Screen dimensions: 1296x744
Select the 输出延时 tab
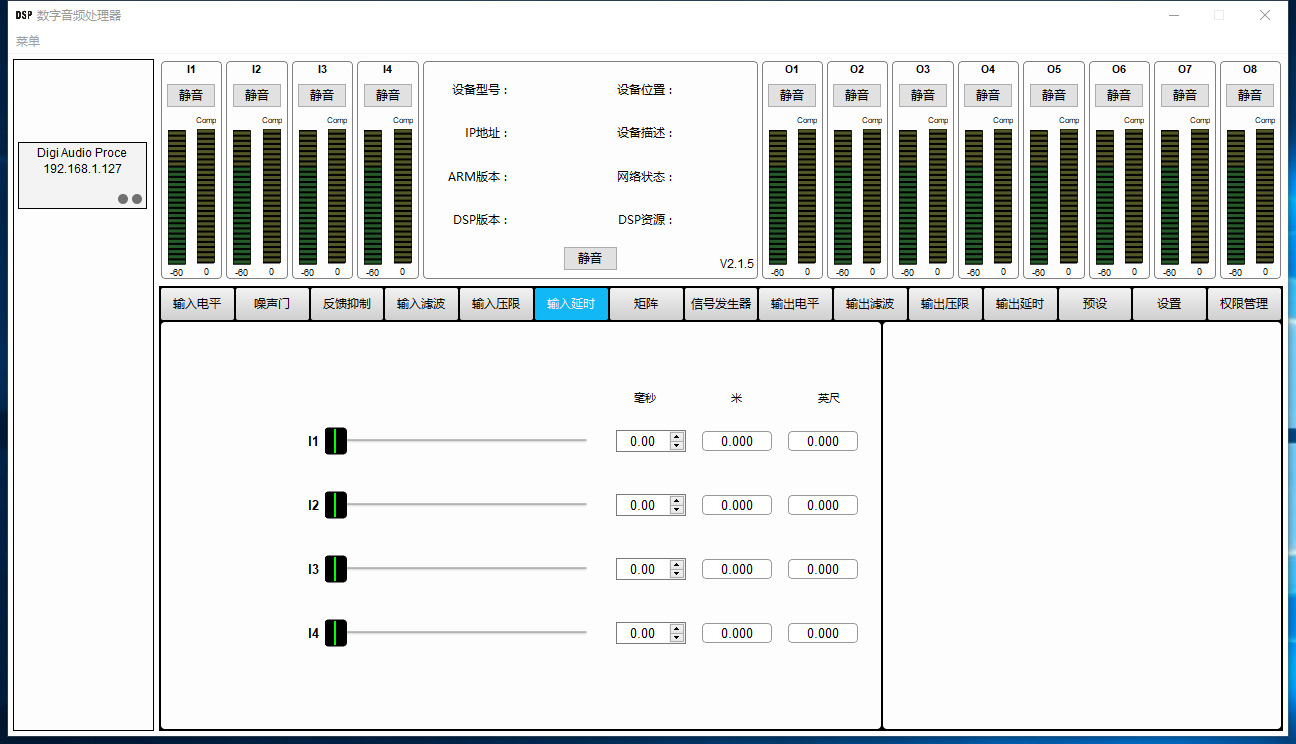click(x=1020, y=304)
